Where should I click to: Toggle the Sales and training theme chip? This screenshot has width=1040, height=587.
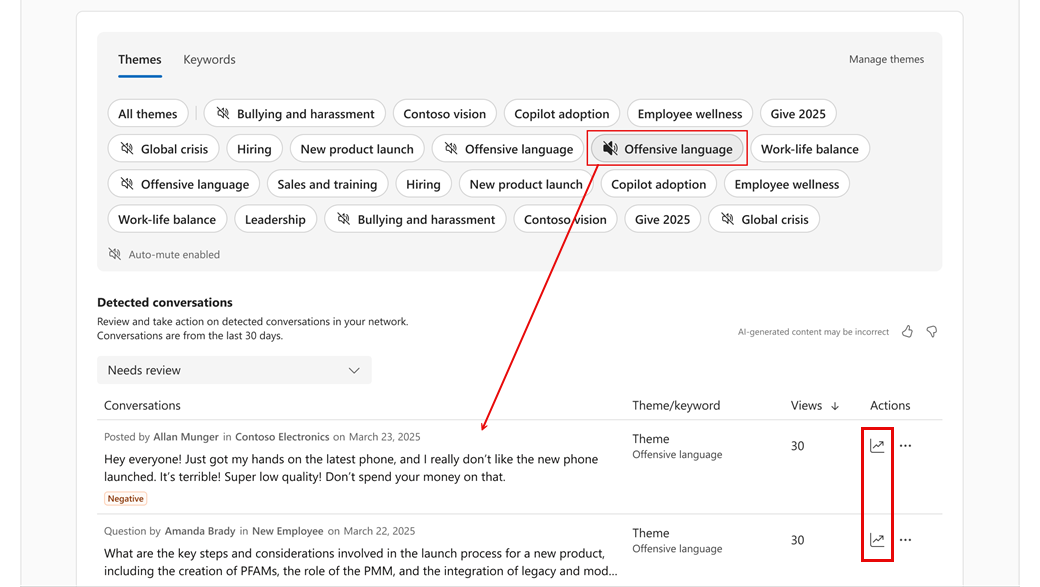tap(327, 184)
